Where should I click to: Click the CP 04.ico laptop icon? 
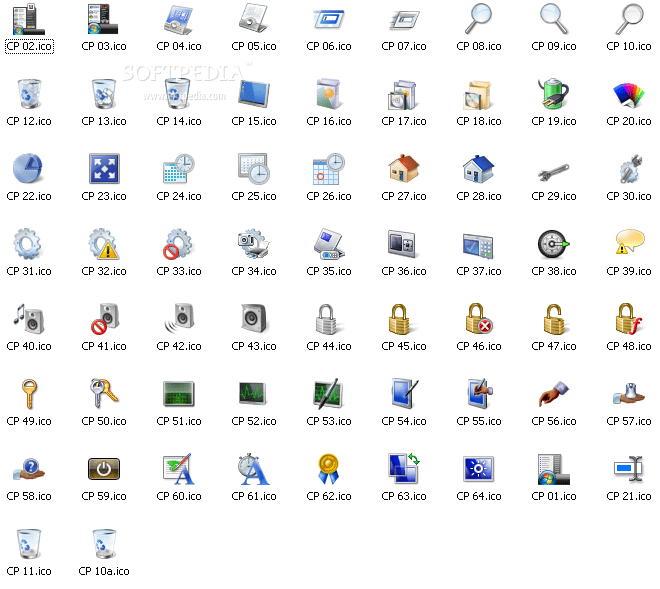pyautogui.click(x=179, y=20)
